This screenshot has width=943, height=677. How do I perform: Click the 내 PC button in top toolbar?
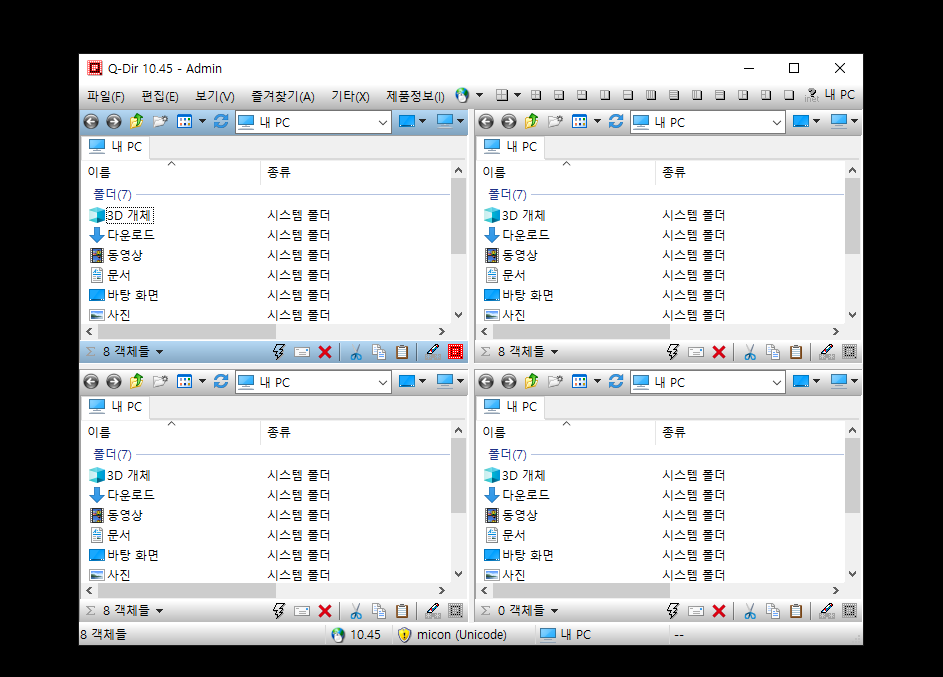pyautogui.click(x=840, y=95)
